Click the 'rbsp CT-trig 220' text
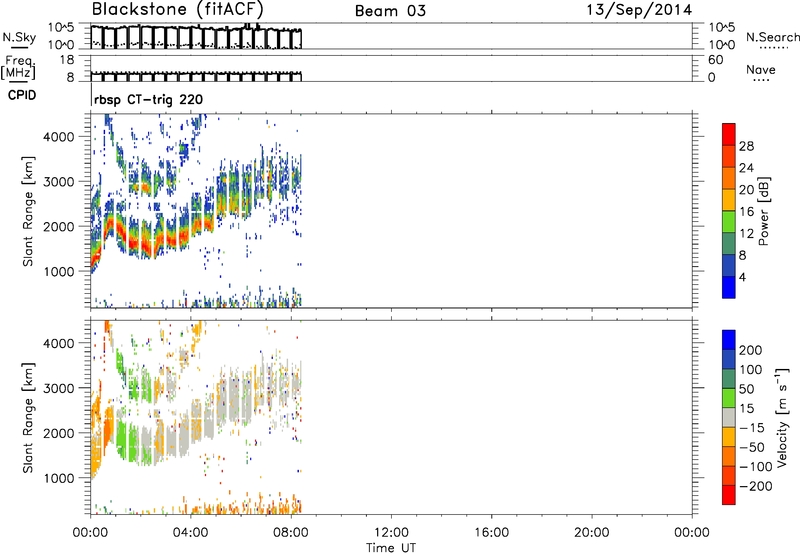800x554 pixels. pos(148,99)
